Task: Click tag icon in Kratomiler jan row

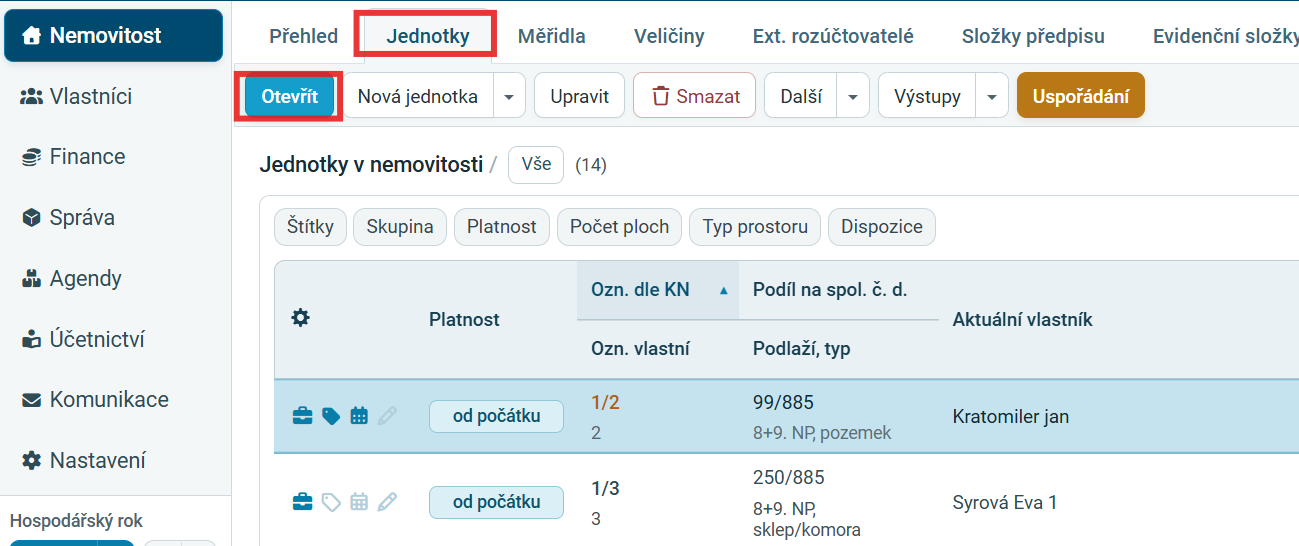Action: pyautogui.click(x=330, y=416)
